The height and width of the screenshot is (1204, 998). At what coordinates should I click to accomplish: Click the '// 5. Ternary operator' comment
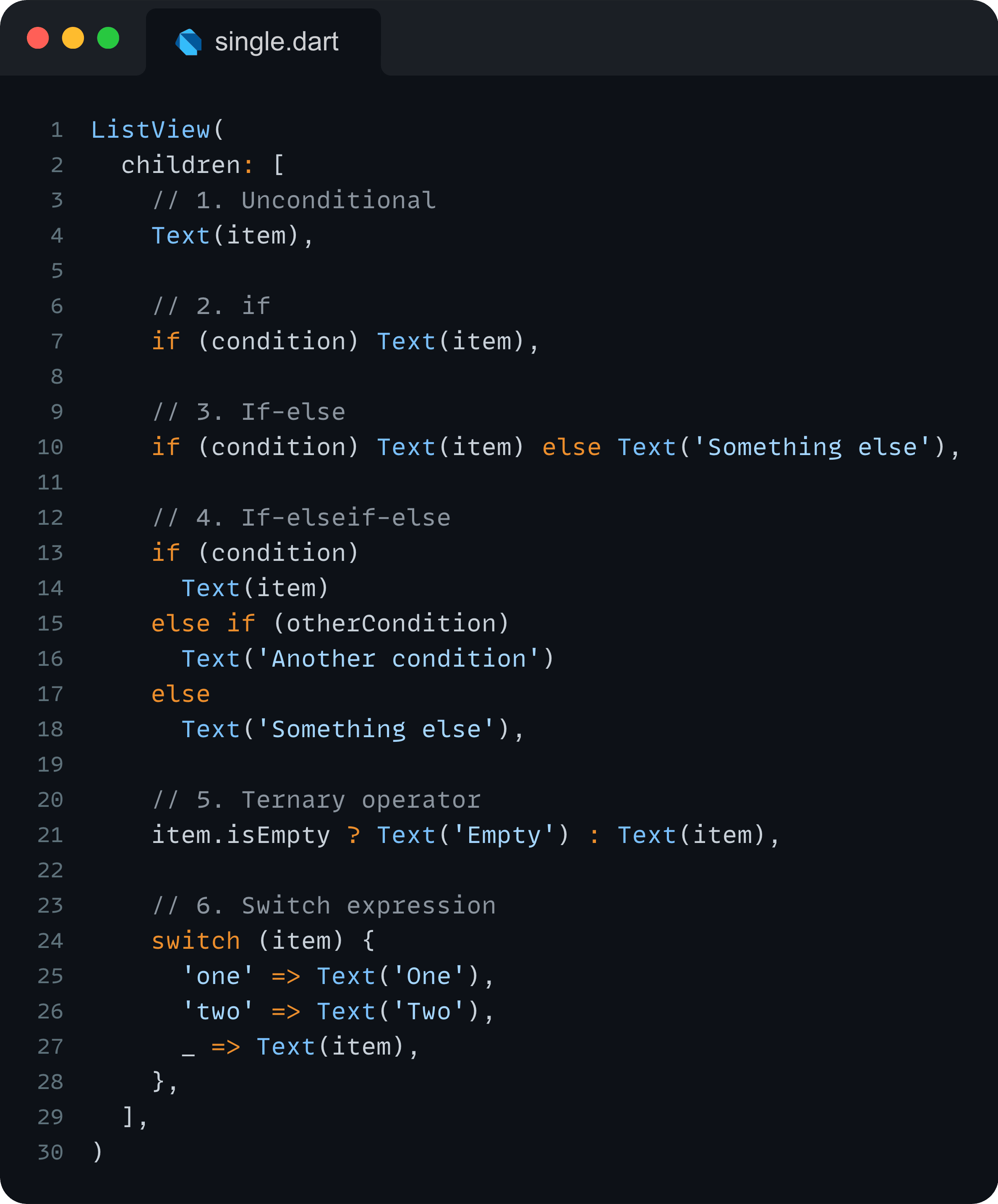click(x=316, y=800)
